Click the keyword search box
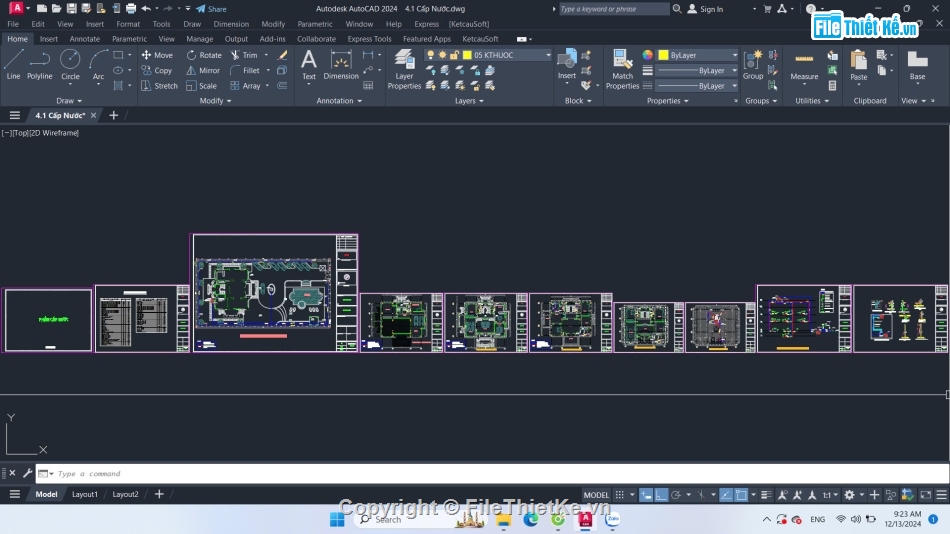The width and height of the screenshot is (950, 534). (x=613, y=8)
